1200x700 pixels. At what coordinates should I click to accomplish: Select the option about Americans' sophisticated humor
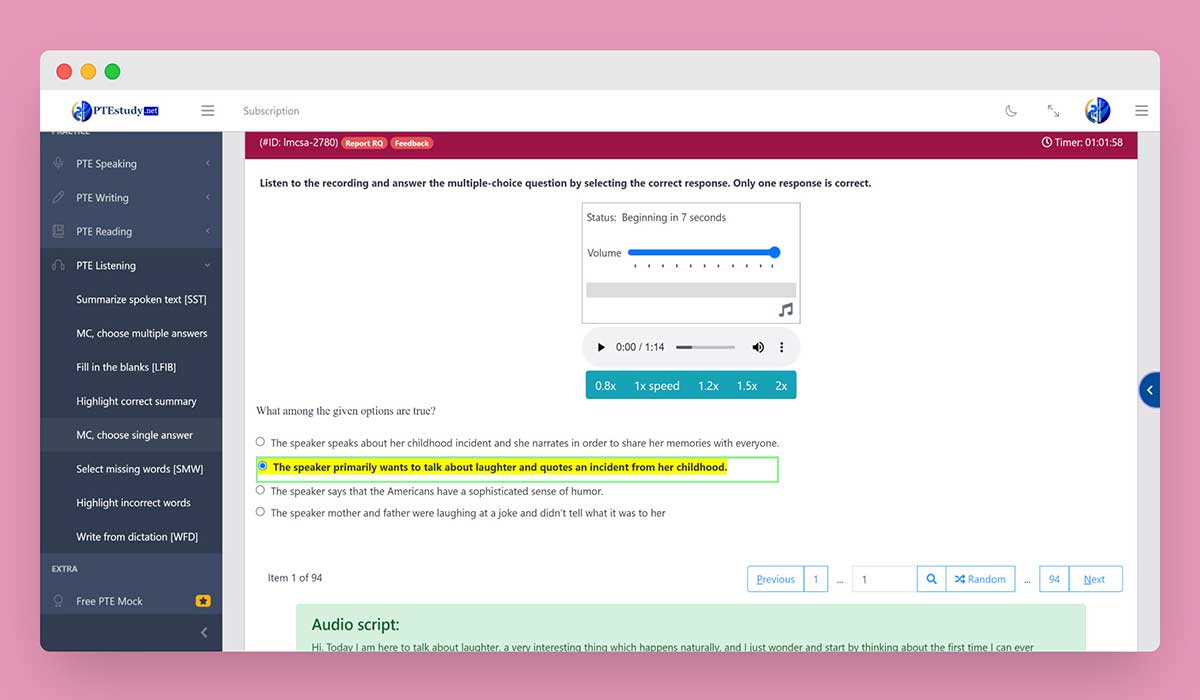click(260, 490)
